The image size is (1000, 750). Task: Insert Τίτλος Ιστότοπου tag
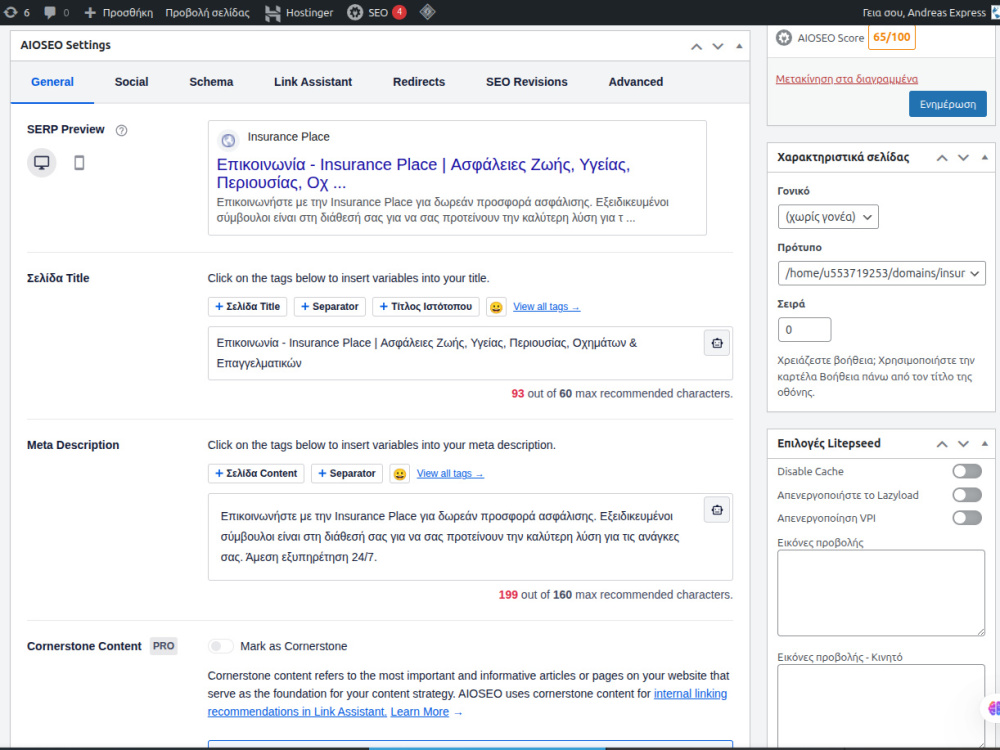click(426, 307)
